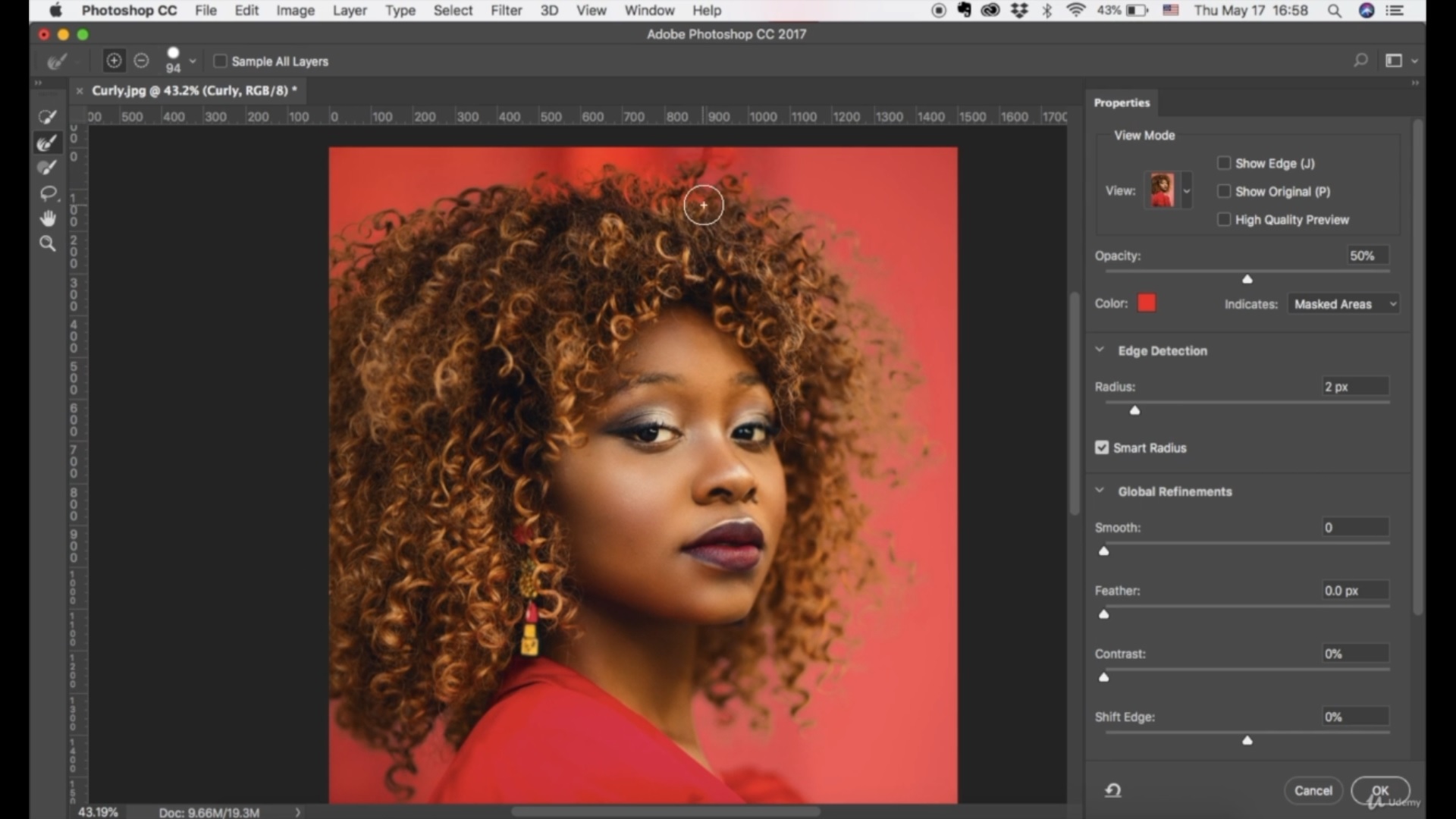Open the workspace layout icon
The image size is (1456, 819).
[x=1394, y=61]
